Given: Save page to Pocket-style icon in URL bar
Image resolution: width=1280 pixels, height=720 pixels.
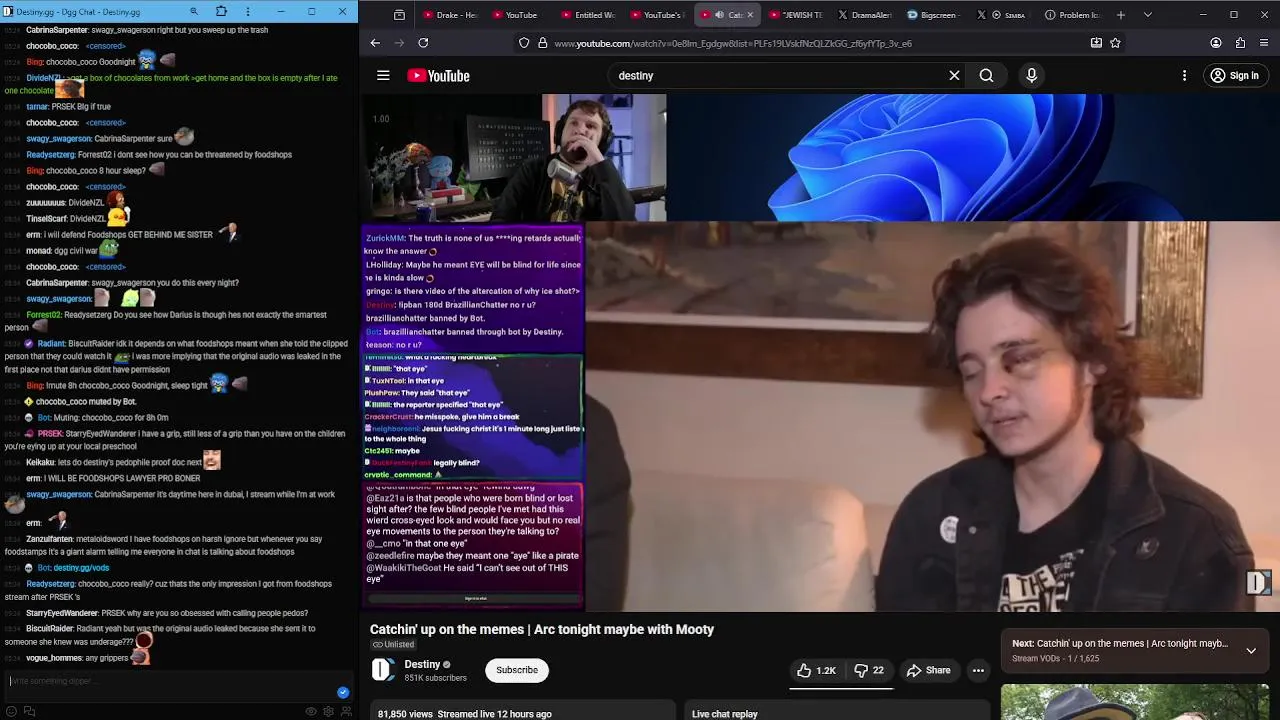Looking at the screenshot, I should pyautogui.click(x=1096, y=43).
